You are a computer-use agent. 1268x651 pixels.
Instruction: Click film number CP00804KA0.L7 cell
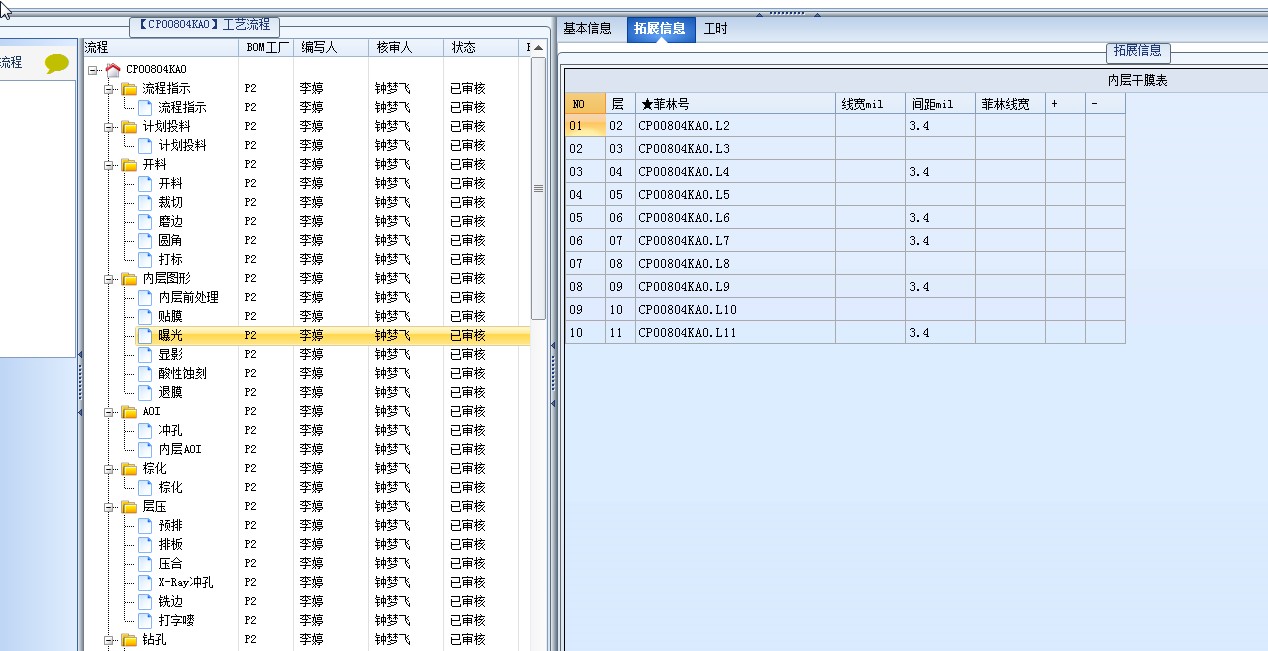[735, 241]
